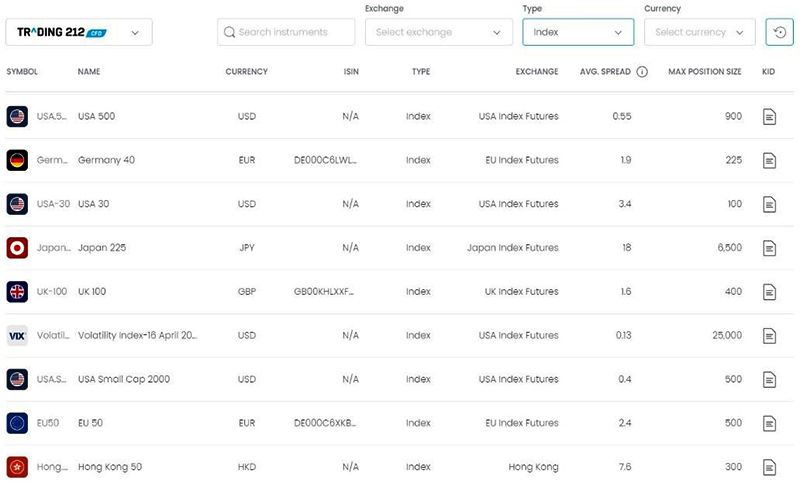Select the UK 100 instrument name
Image resolution: width=800 pixels, height=484 pixels.
tap(92, 292)
